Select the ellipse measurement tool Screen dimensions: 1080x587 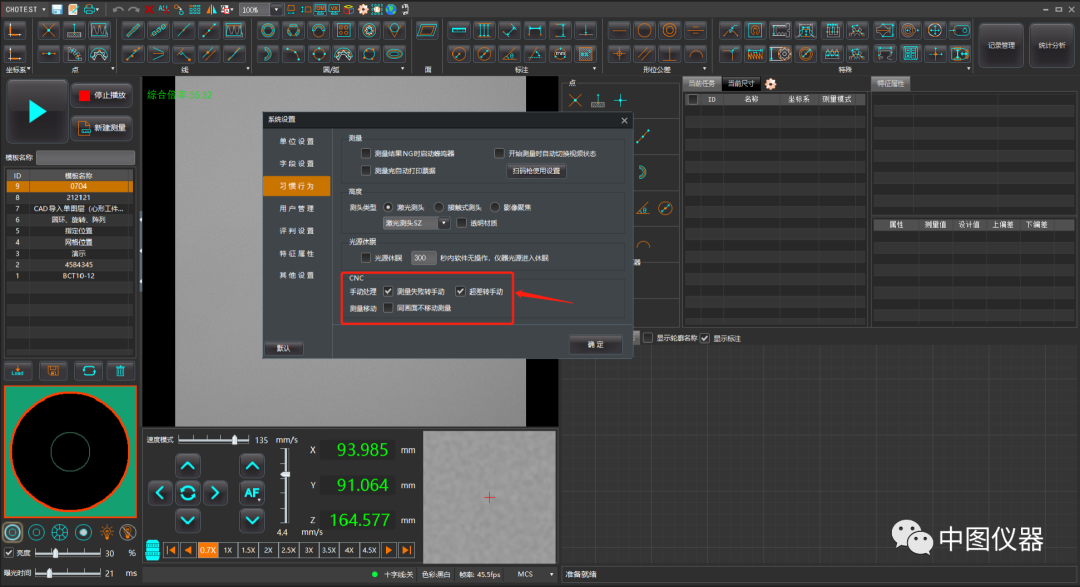(394, 54)
